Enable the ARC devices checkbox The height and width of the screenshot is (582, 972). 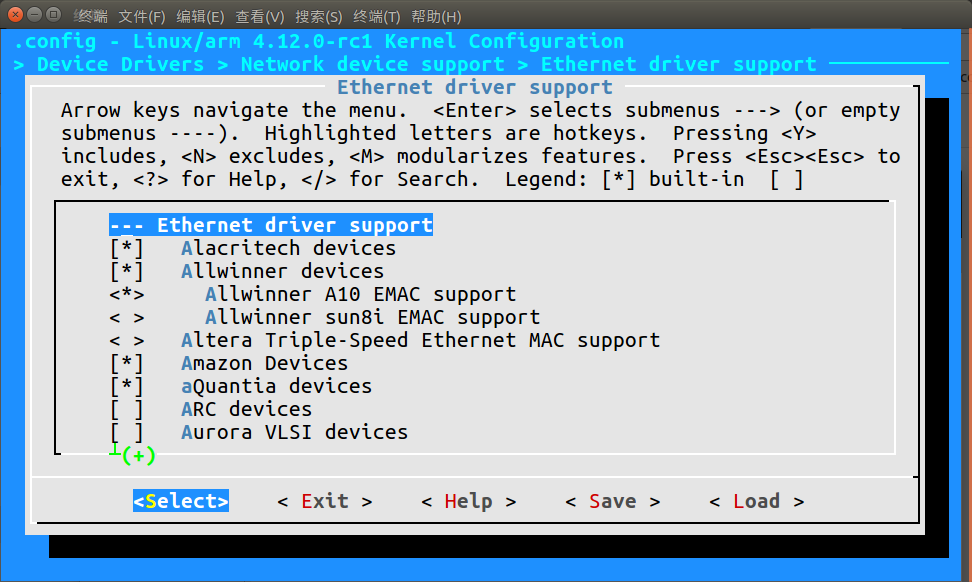click(127, 409)
